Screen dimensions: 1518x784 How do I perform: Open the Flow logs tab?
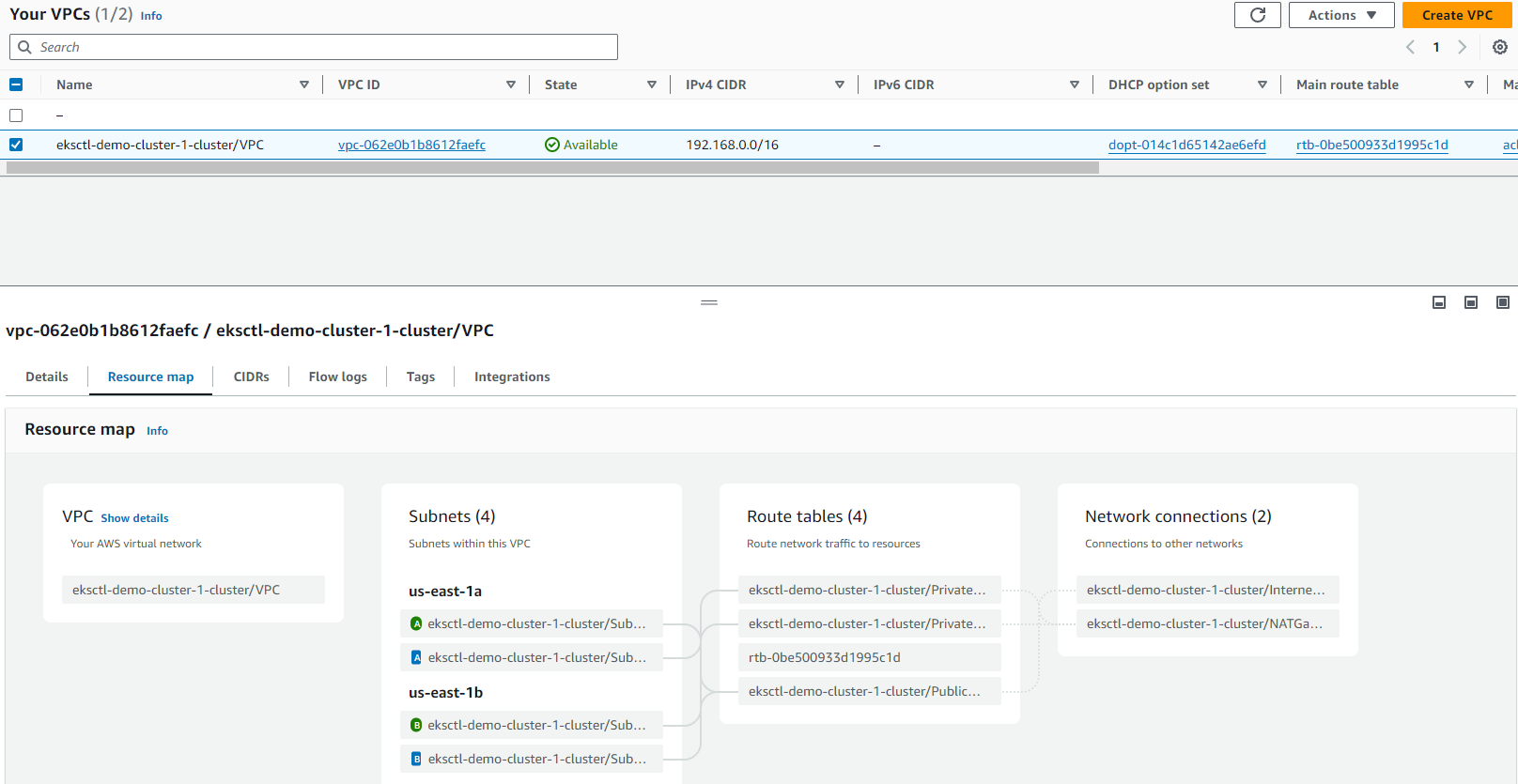[338, 377]
